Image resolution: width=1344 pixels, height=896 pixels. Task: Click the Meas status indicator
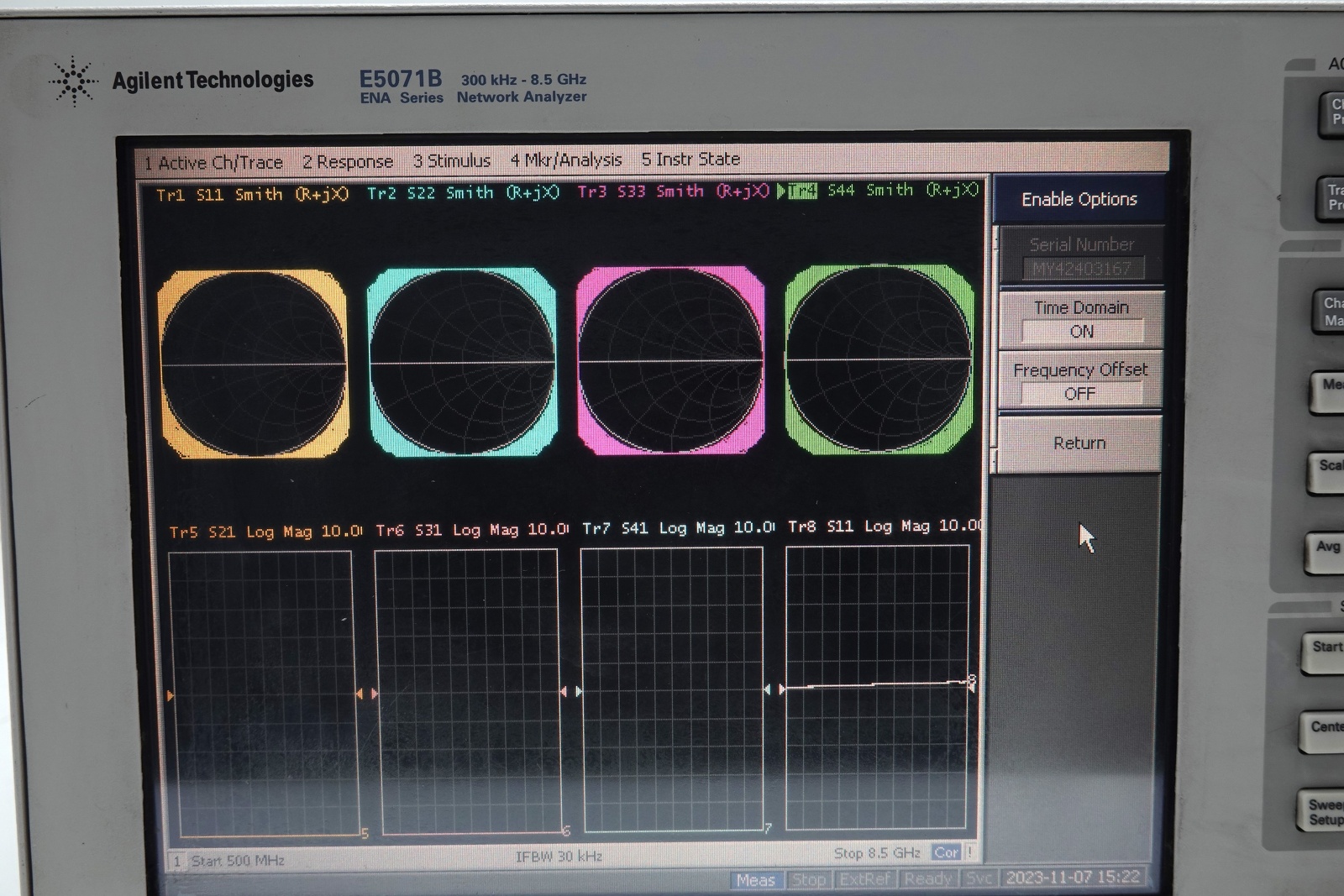(756, 880)
